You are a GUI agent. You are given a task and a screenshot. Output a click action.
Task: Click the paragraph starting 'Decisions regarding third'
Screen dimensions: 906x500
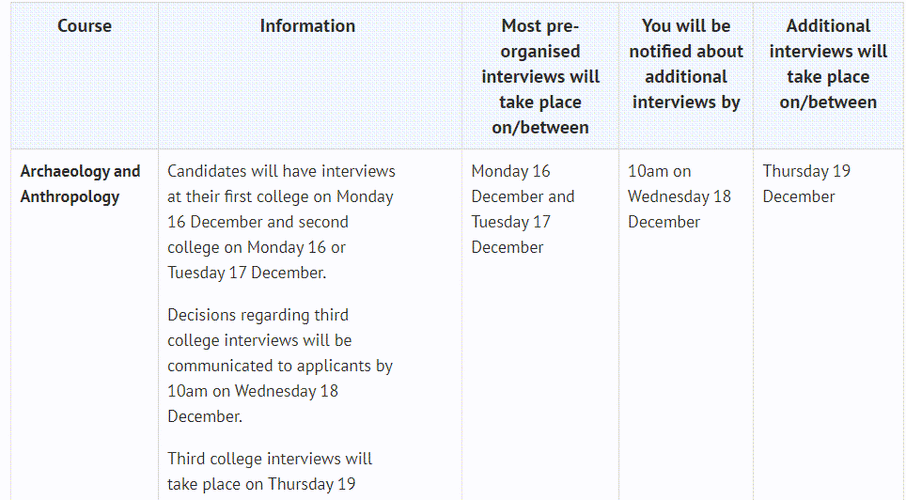pos(280,365)
